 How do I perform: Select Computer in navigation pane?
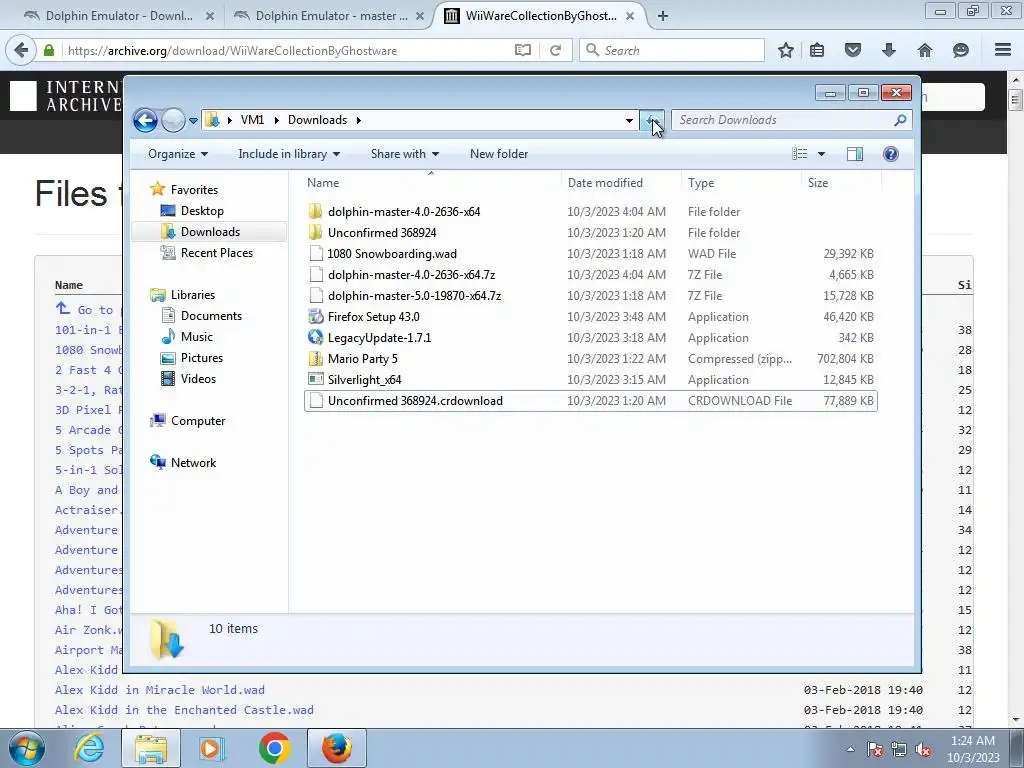(197, 421)
